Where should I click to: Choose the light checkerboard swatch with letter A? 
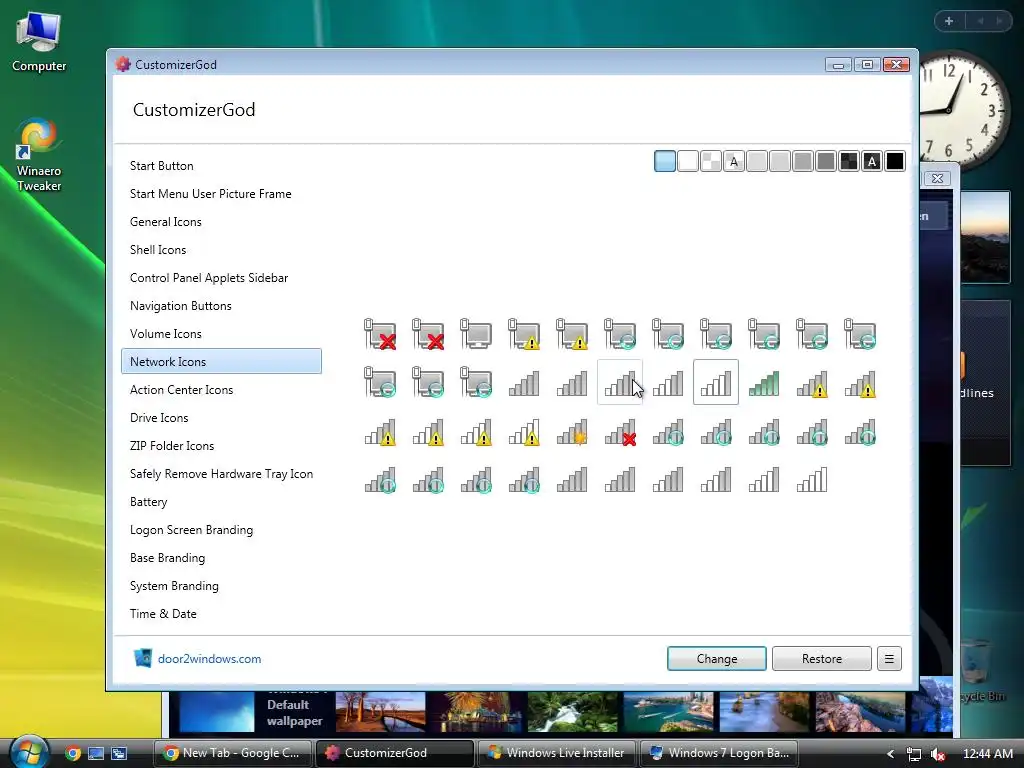pyautogui.click(x=733, y=161)
